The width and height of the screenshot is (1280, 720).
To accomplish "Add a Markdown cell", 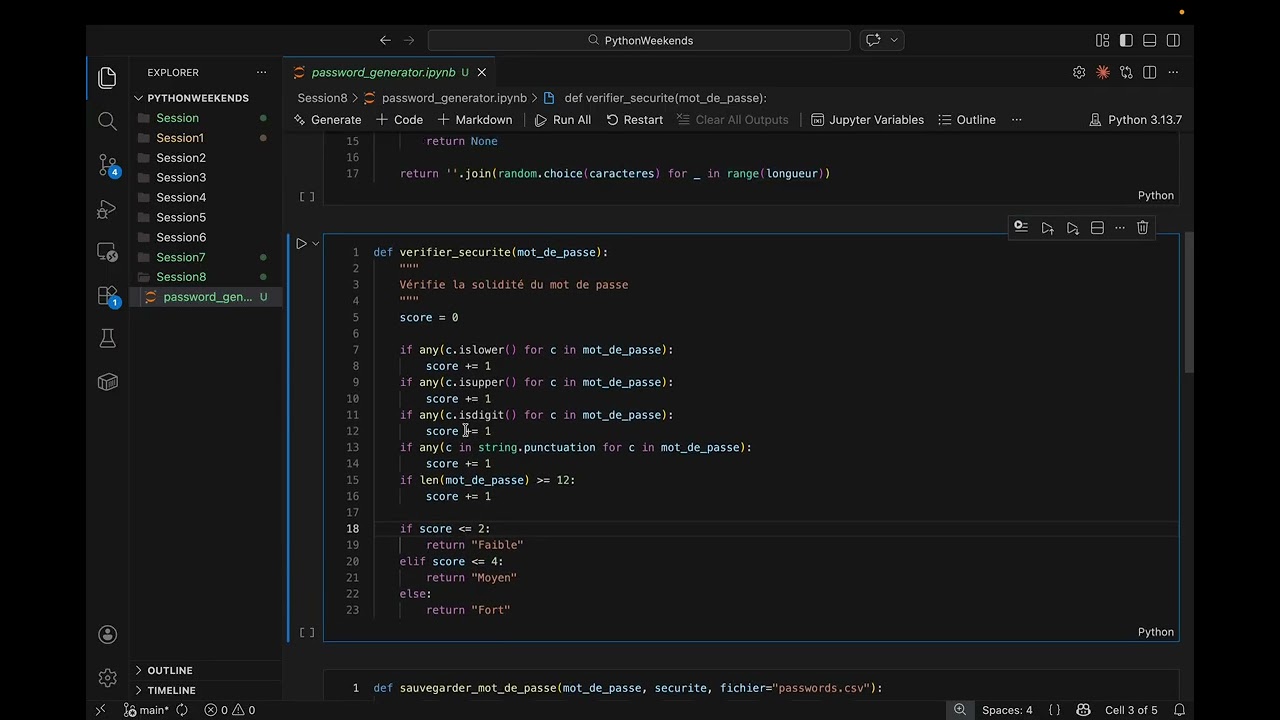I will click(475, 119).
